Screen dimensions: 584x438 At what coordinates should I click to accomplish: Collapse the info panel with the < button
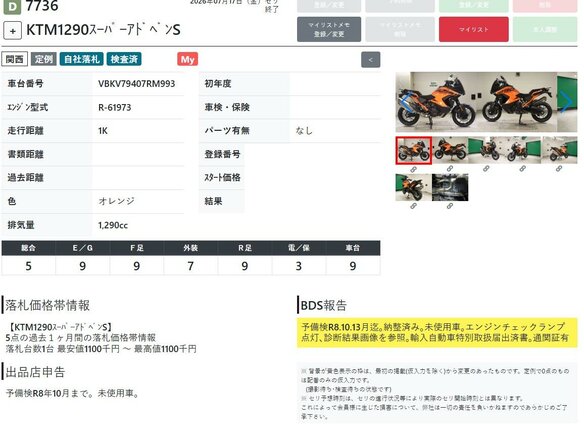click(371, 60)
